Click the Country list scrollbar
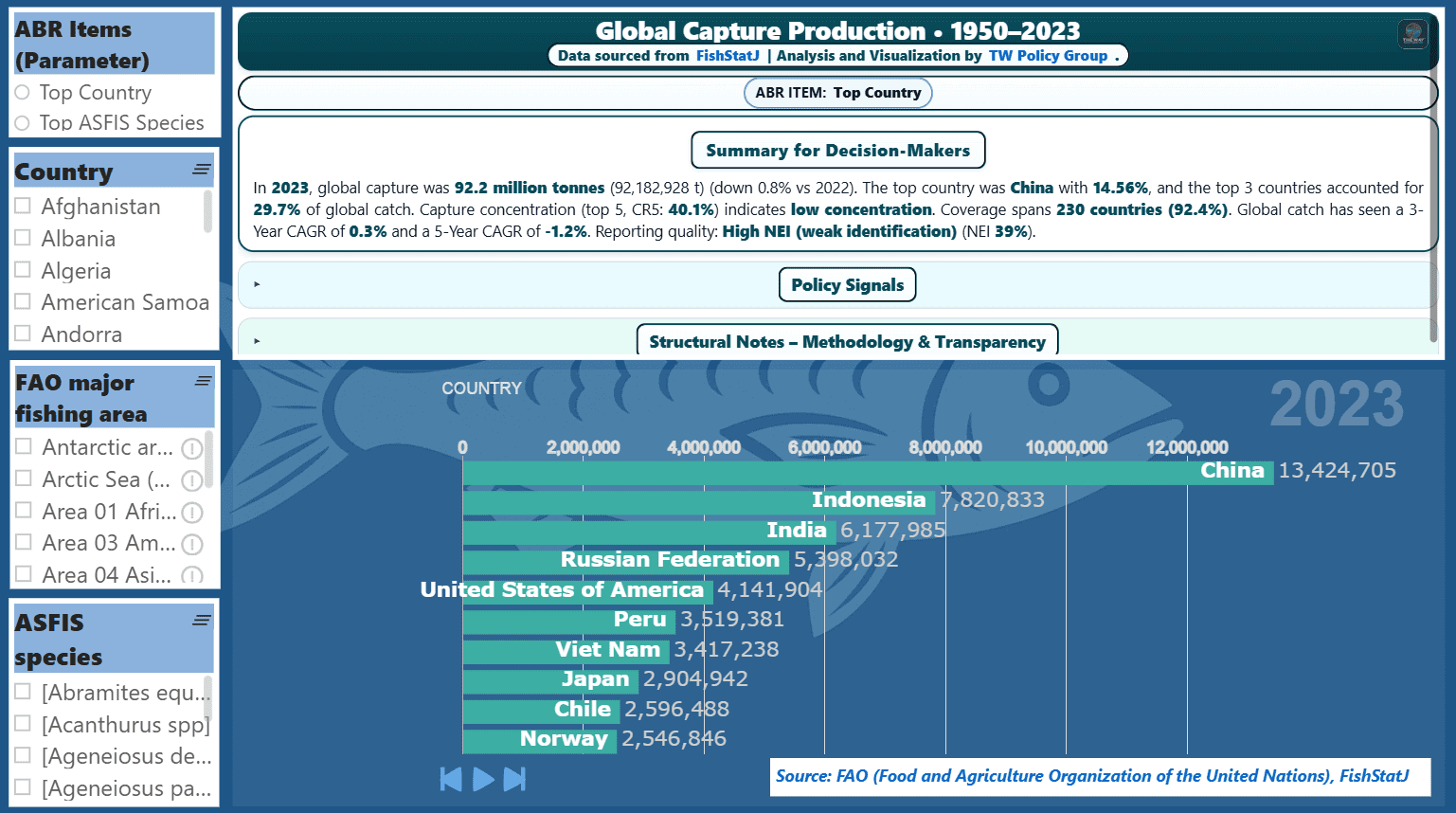Viewport: 1456px width, 813px height. 207,212
